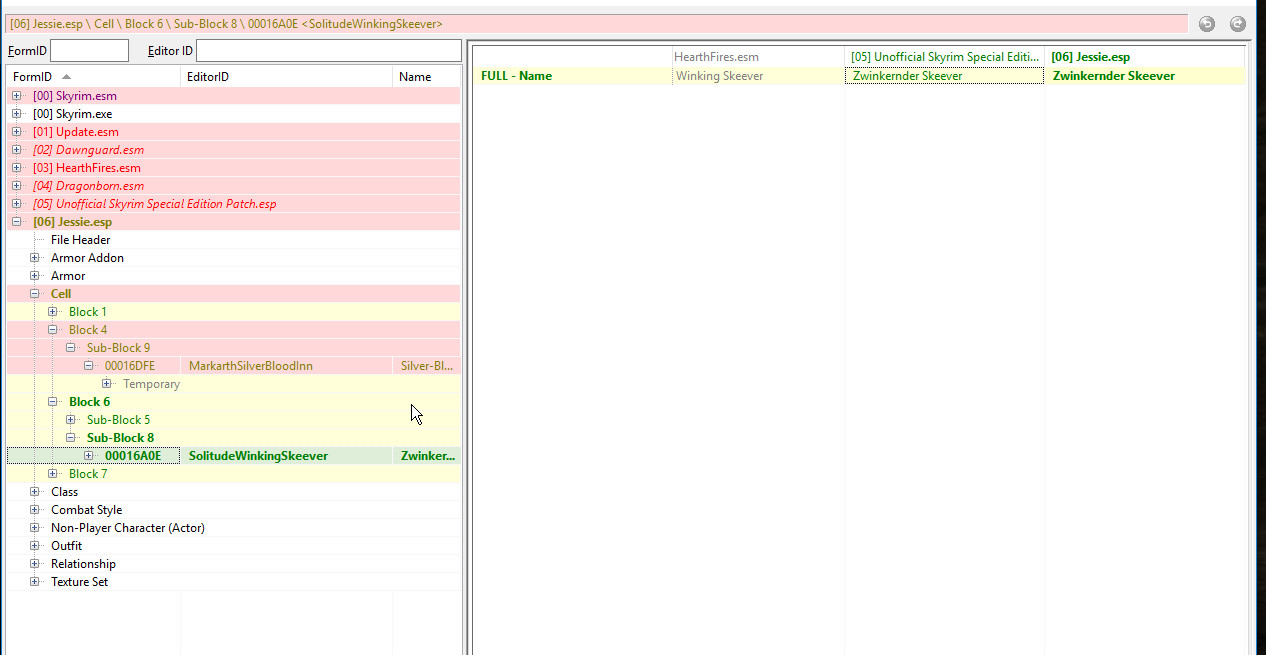Expand the Skyrim.esm tree node
The image size is (1266, 655).
click(x=17, y=96)
